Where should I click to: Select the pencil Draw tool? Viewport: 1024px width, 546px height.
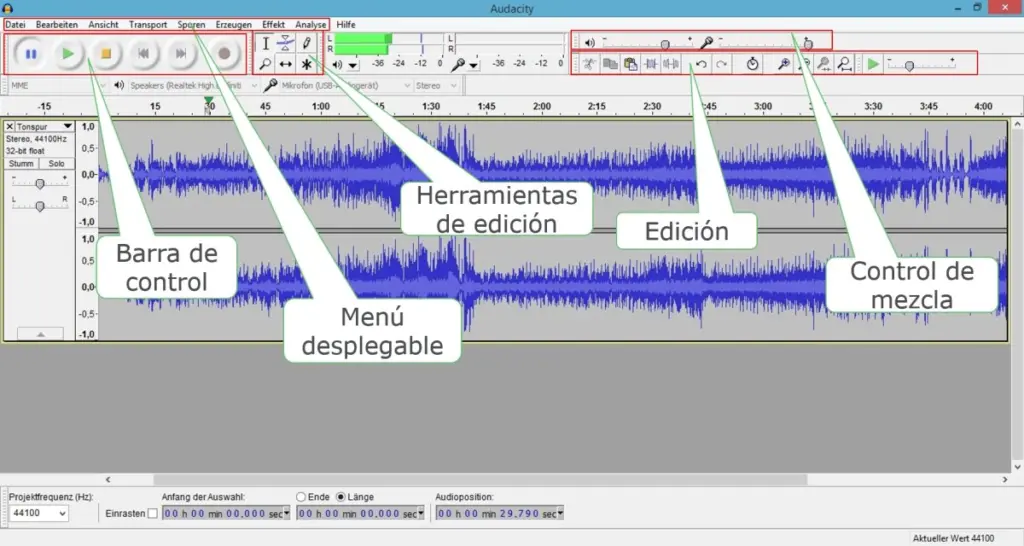point(306,44)
